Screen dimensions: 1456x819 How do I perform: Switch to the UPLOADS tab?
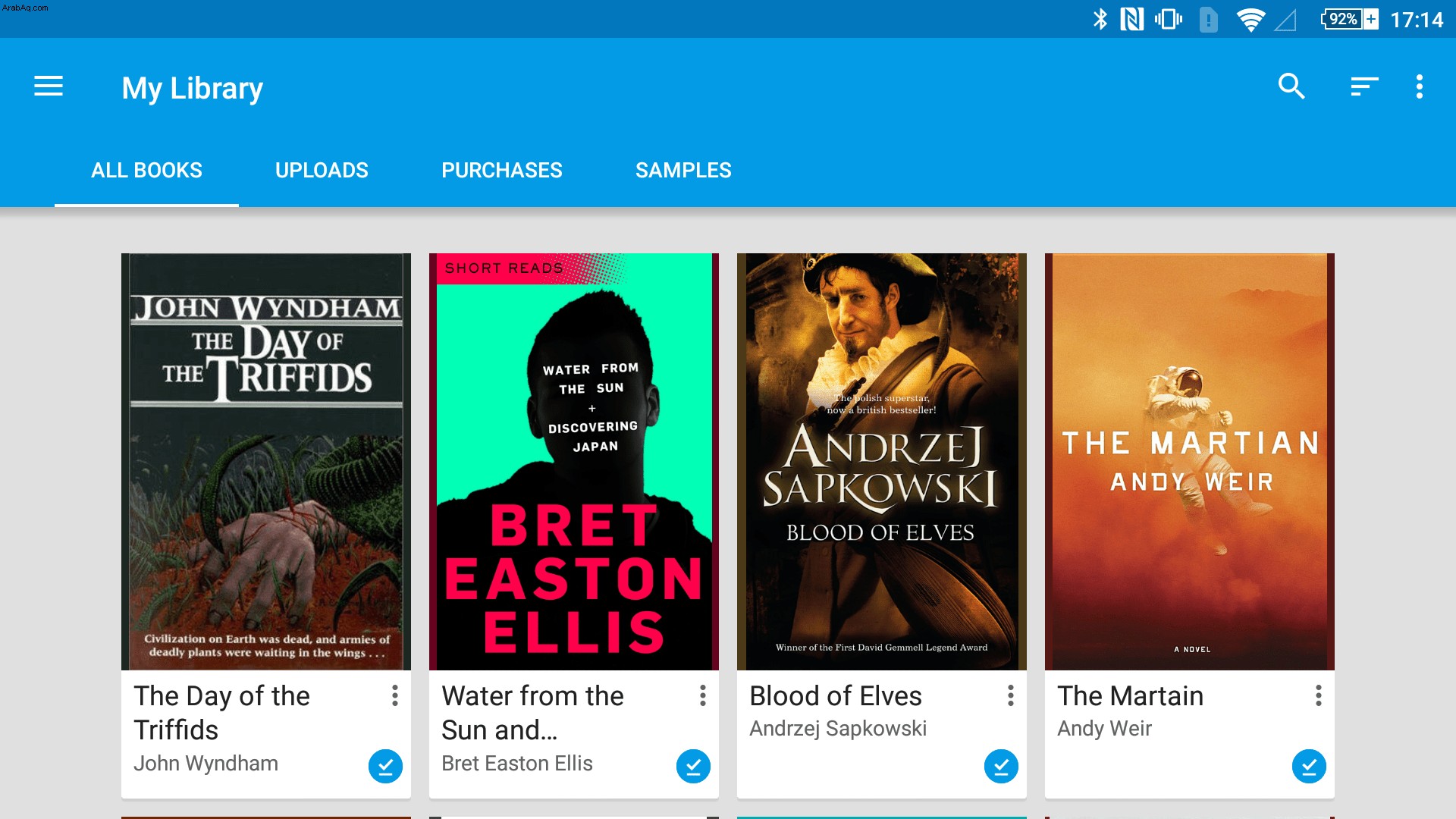[322, 170]
